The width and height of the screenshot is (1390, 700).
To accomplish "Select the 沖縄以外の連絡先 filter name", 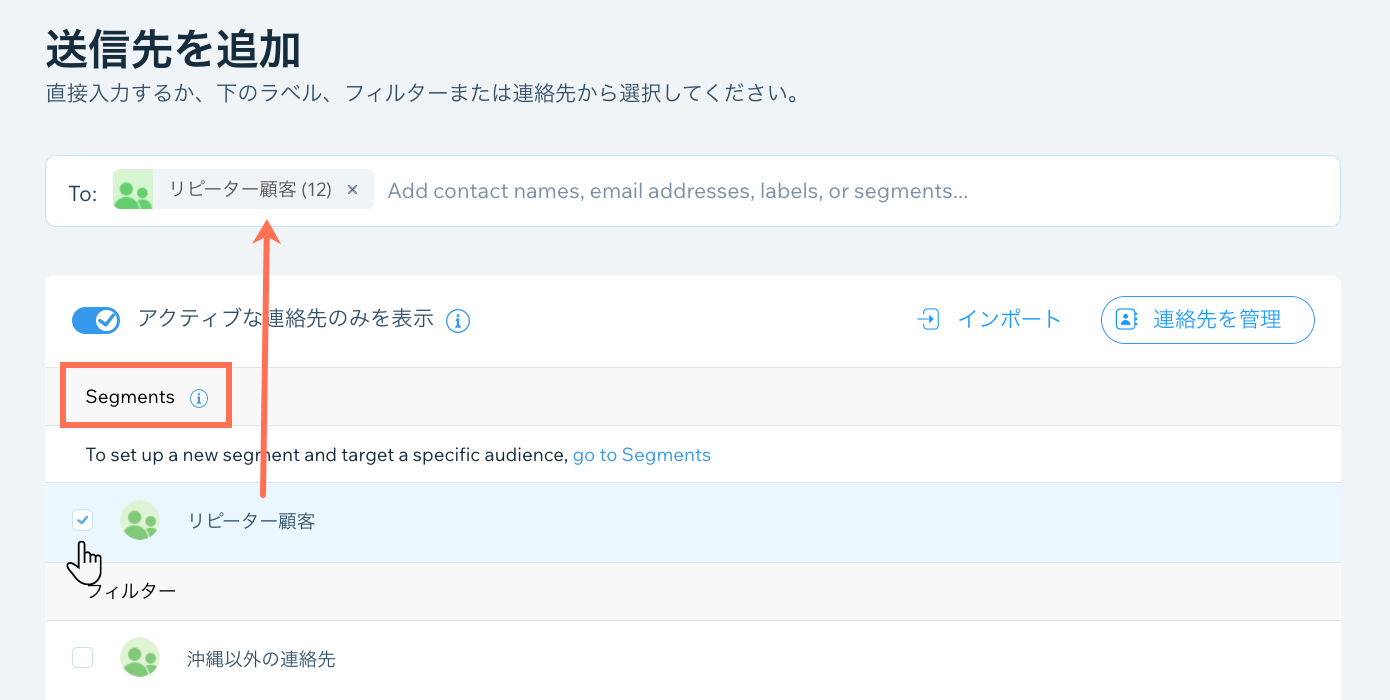I will [261, 659].
